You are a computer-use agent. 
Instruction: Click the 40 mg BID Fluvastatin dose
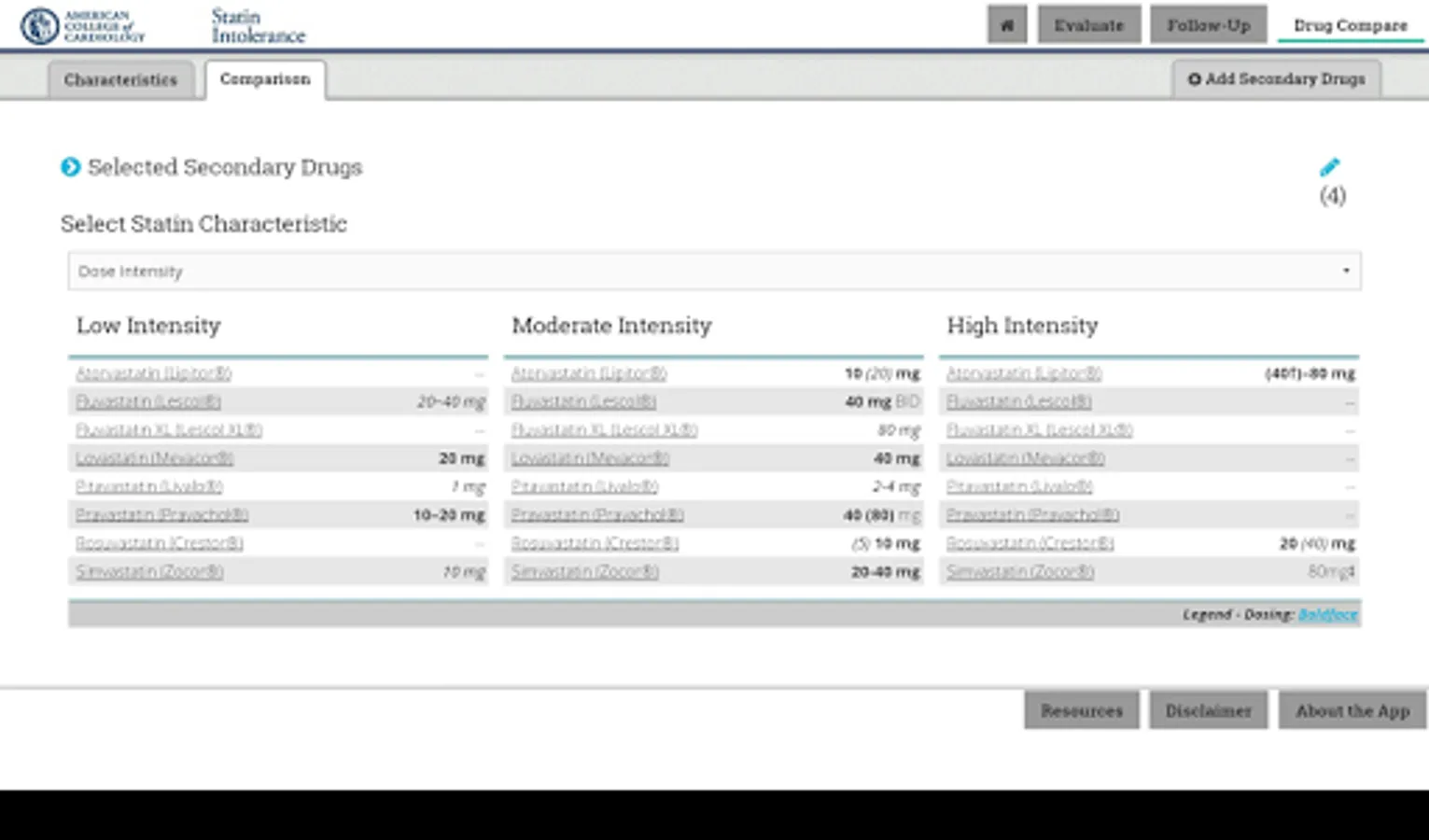point(882,401)
